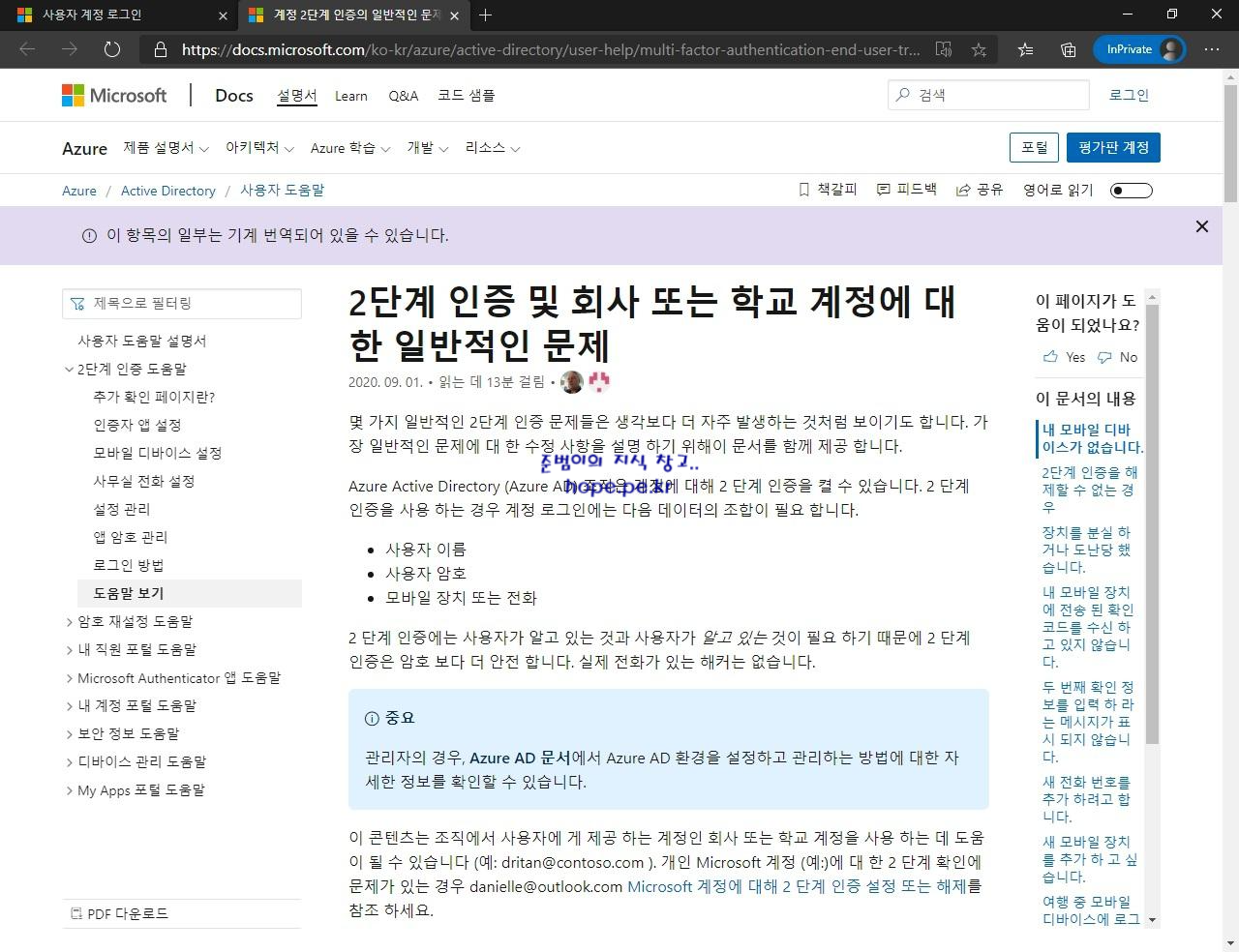
Task: Add page to favorites star icon
Action: pos(979,49)
